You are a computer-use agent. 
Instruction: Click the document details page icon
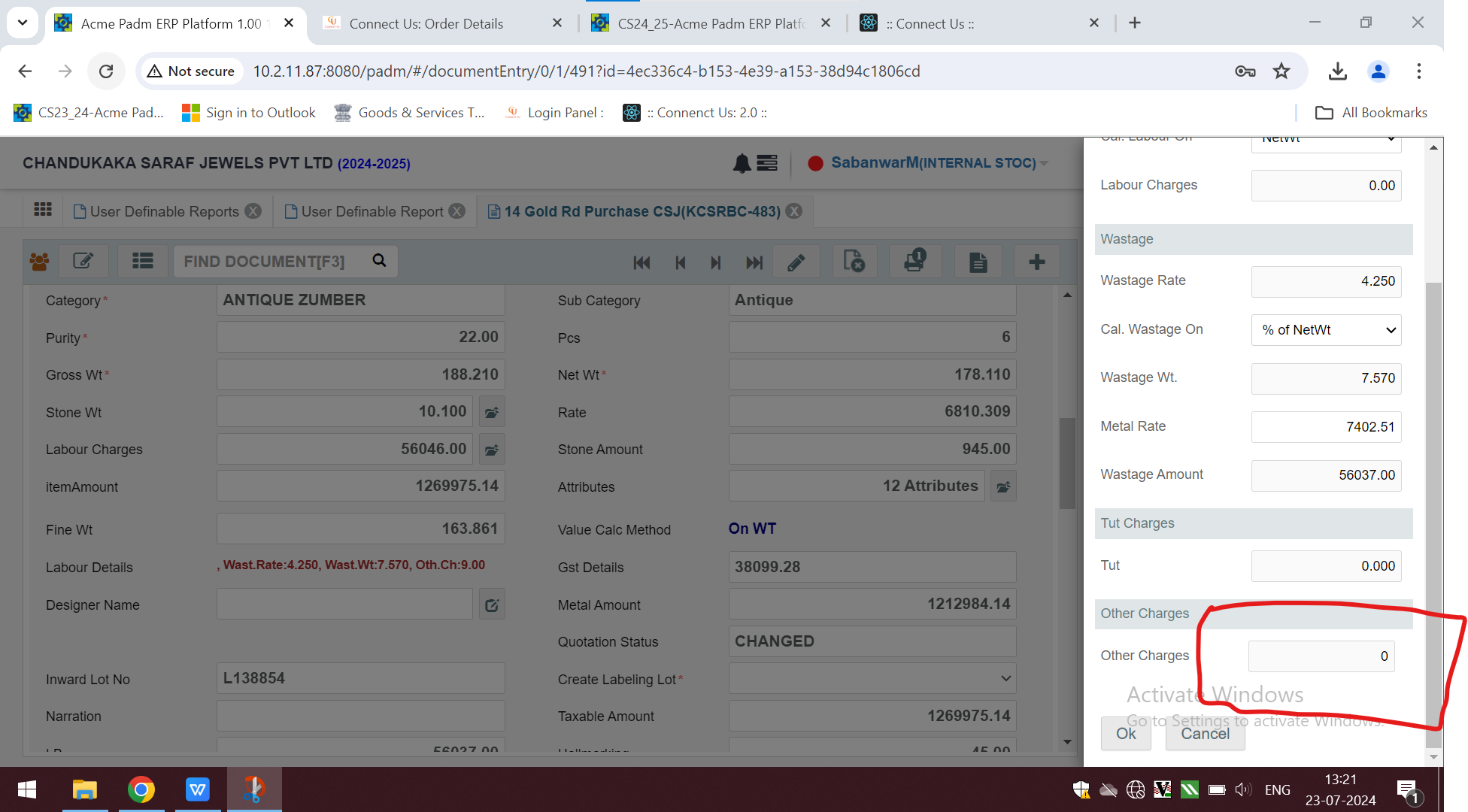tap(978, 262)
